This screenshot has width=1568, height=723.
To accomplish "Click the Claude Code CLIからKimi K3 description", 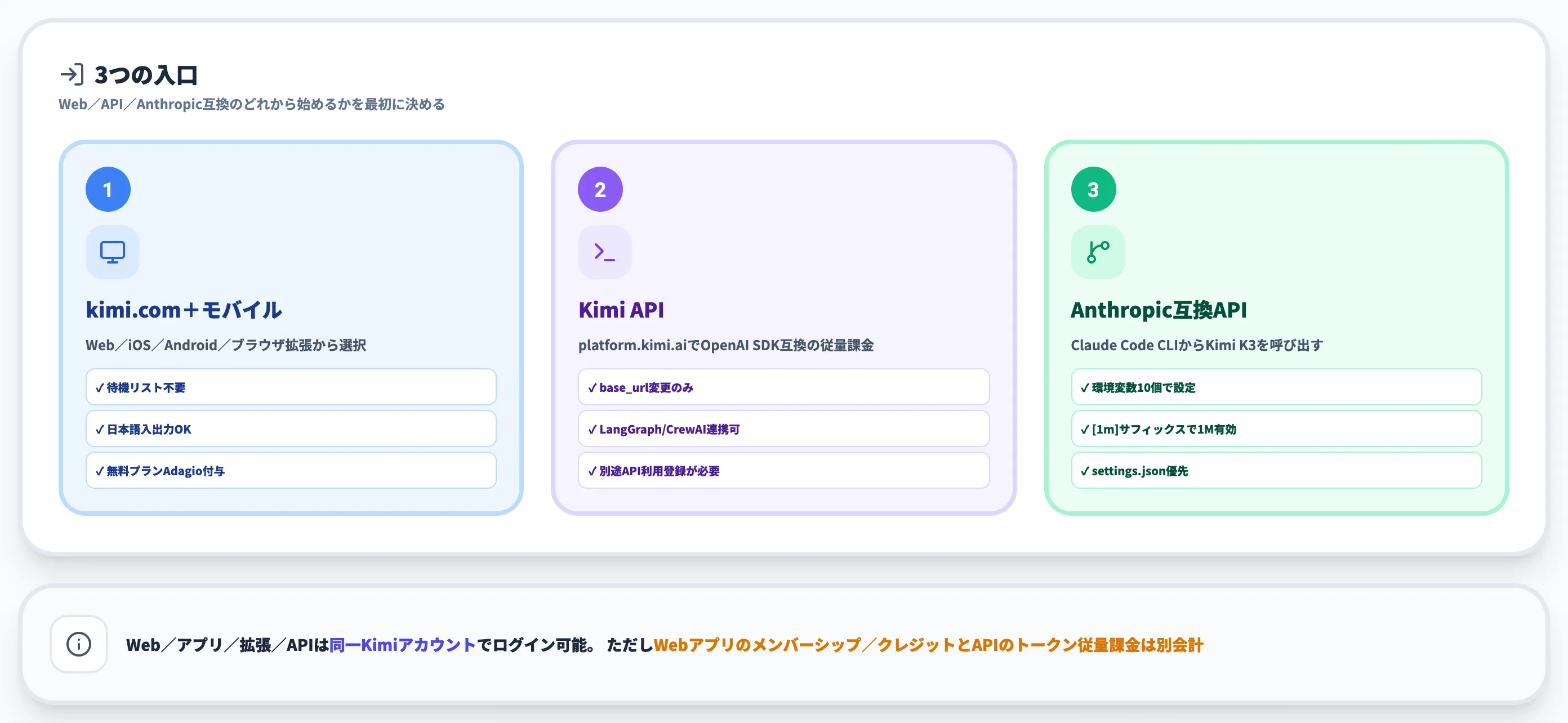I will tap(1197, 345).
